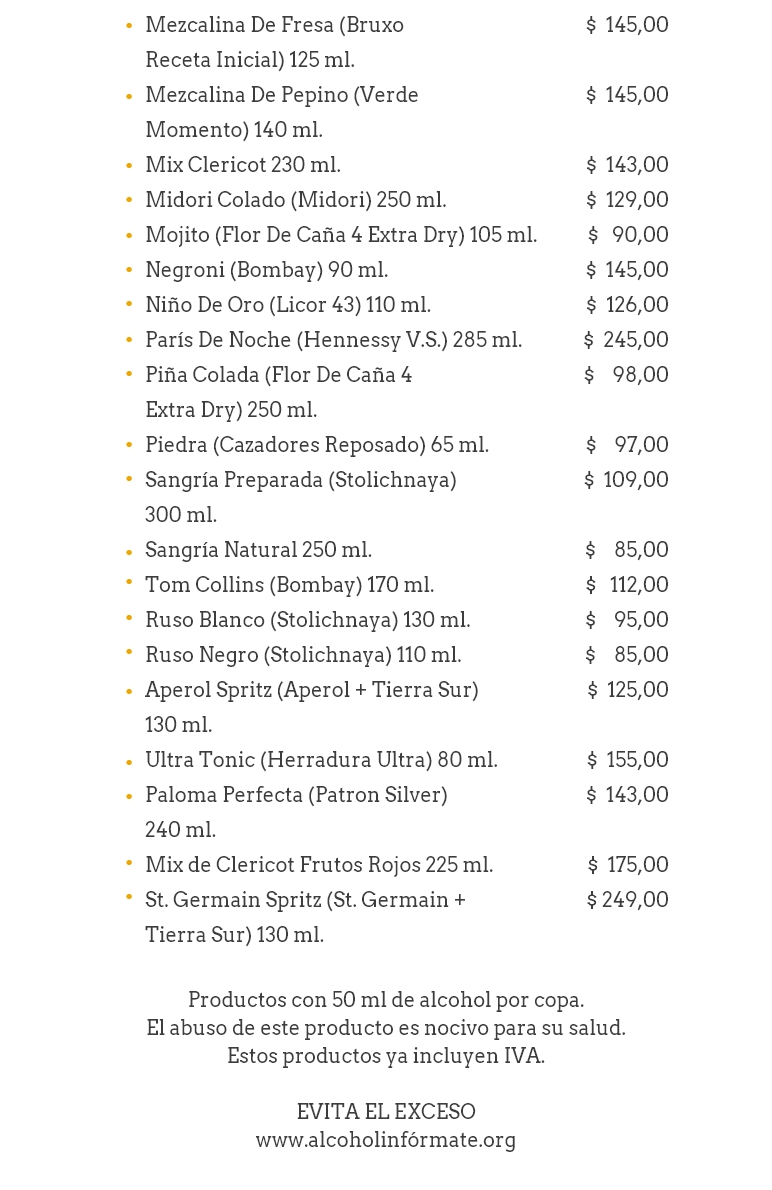The image size is (772, 1190).
Task: Click the $ 155,00 Ultra Tonic price
Action: pyautogui.click(x=627, y=760)
